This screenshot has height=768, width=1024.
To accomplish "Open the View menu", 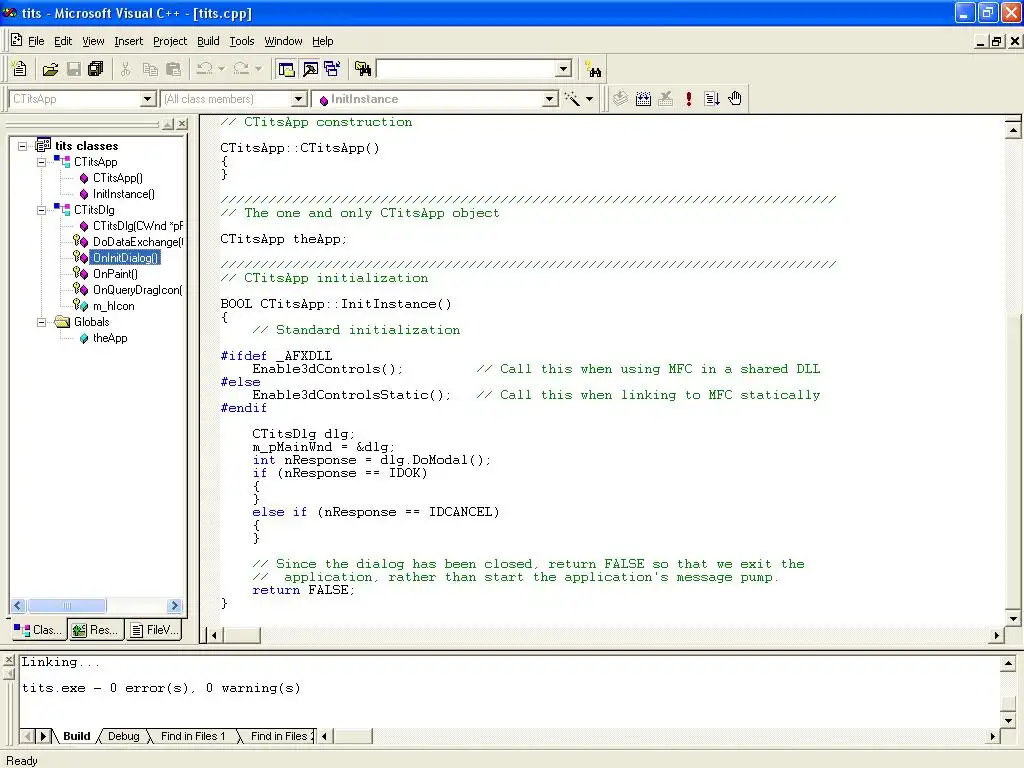I will [93, 41].
